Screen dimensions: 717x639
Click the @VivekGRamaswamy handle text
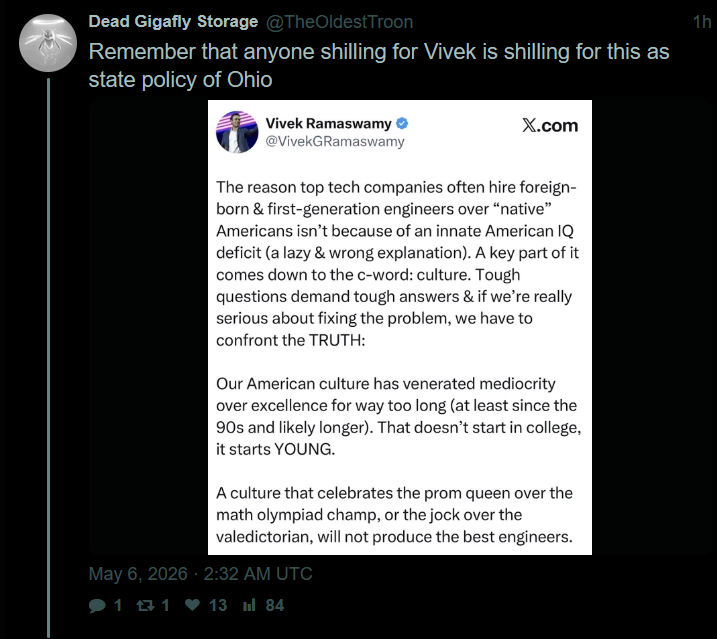pyautogui.click(x=335, y=141)
